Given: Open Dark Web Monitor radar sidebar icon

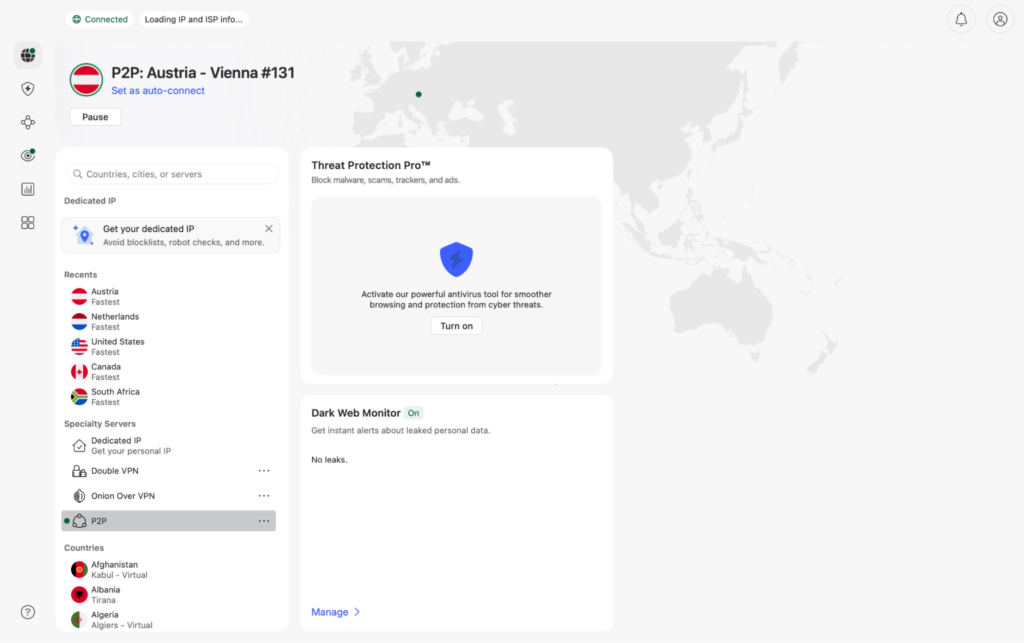Looking at the screenshot, I should pyautogui.click(x=27, y=155).
